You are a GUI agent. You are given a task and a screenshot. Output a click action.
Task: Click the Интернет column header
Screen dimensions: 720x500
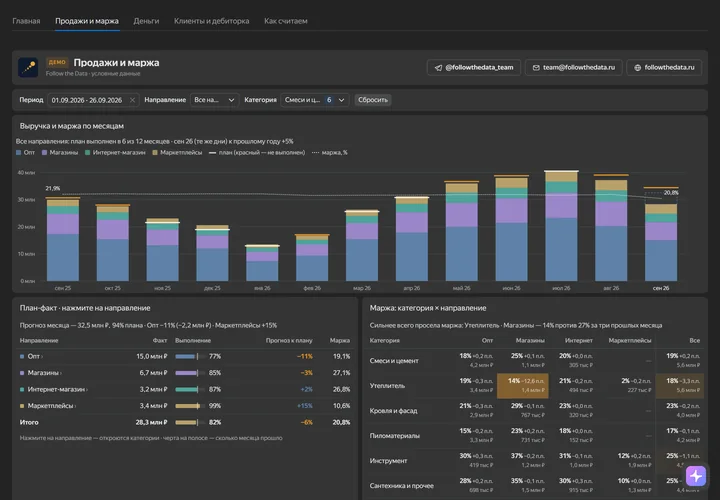tap(579, 341)
